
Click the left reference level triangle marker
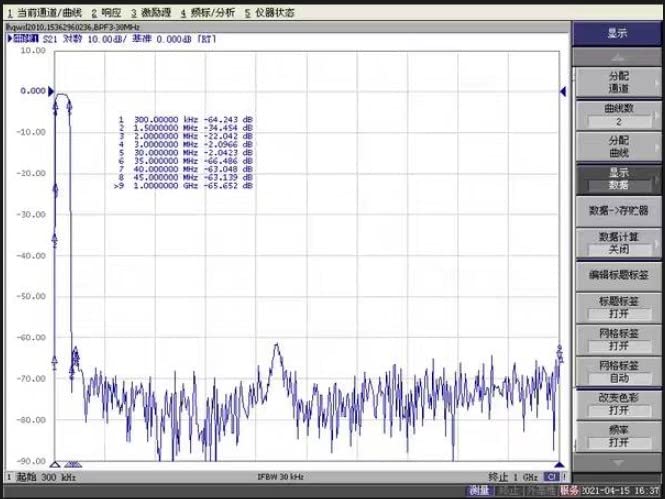point(51,91)
